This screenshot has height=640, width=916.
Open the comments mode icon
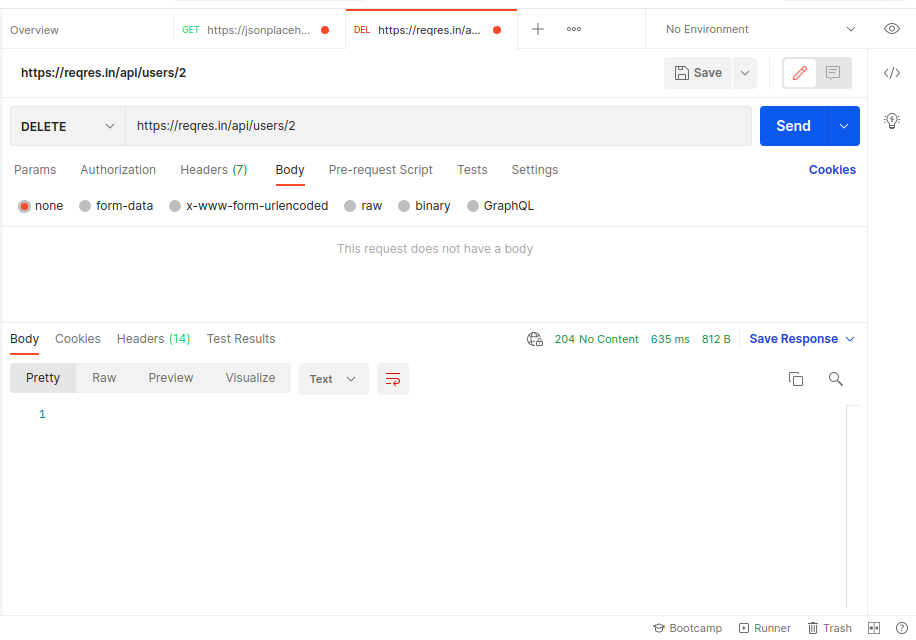click(x=833, y=73)
